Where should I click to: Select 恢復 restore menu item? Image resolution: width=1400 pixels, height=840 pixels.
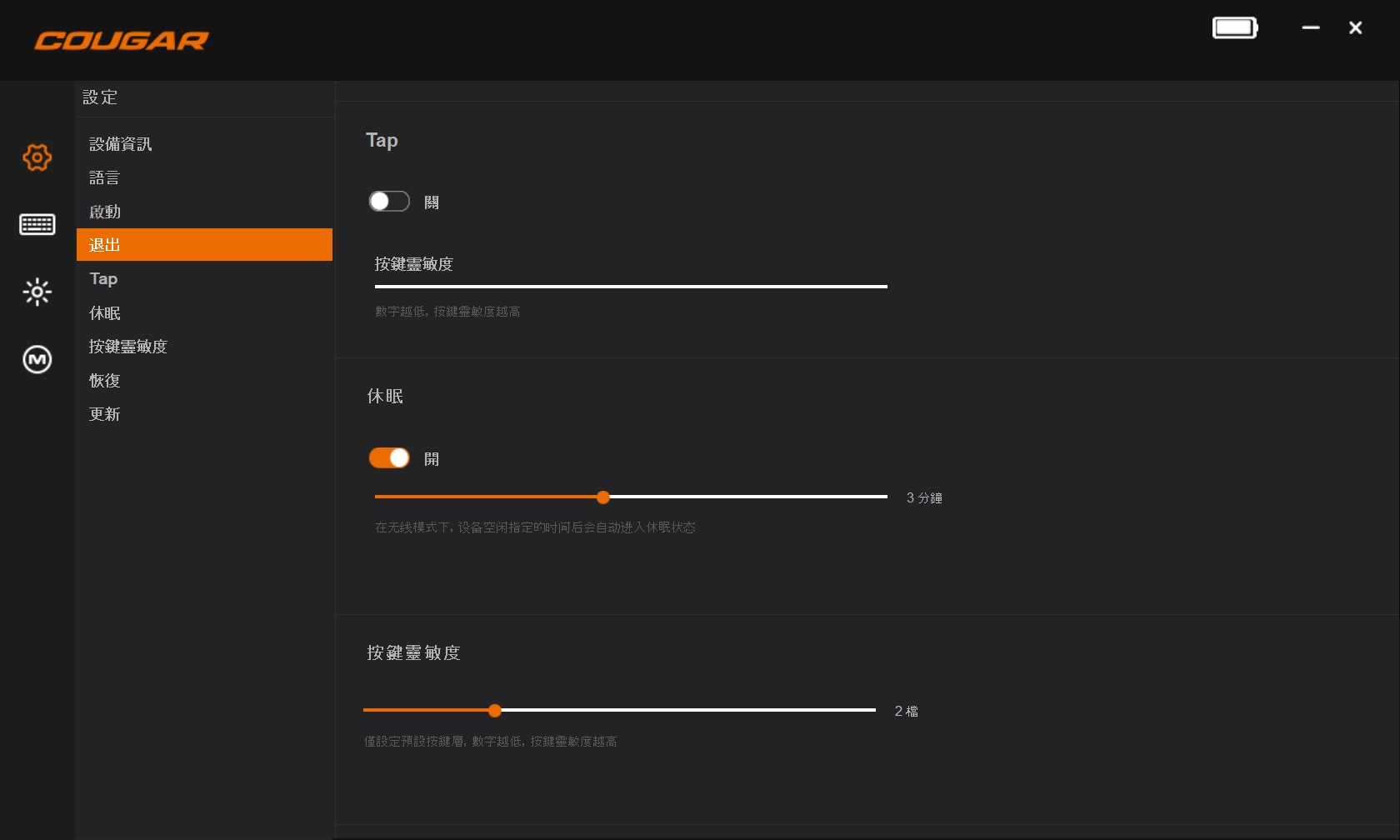click(x=105, y=381)
